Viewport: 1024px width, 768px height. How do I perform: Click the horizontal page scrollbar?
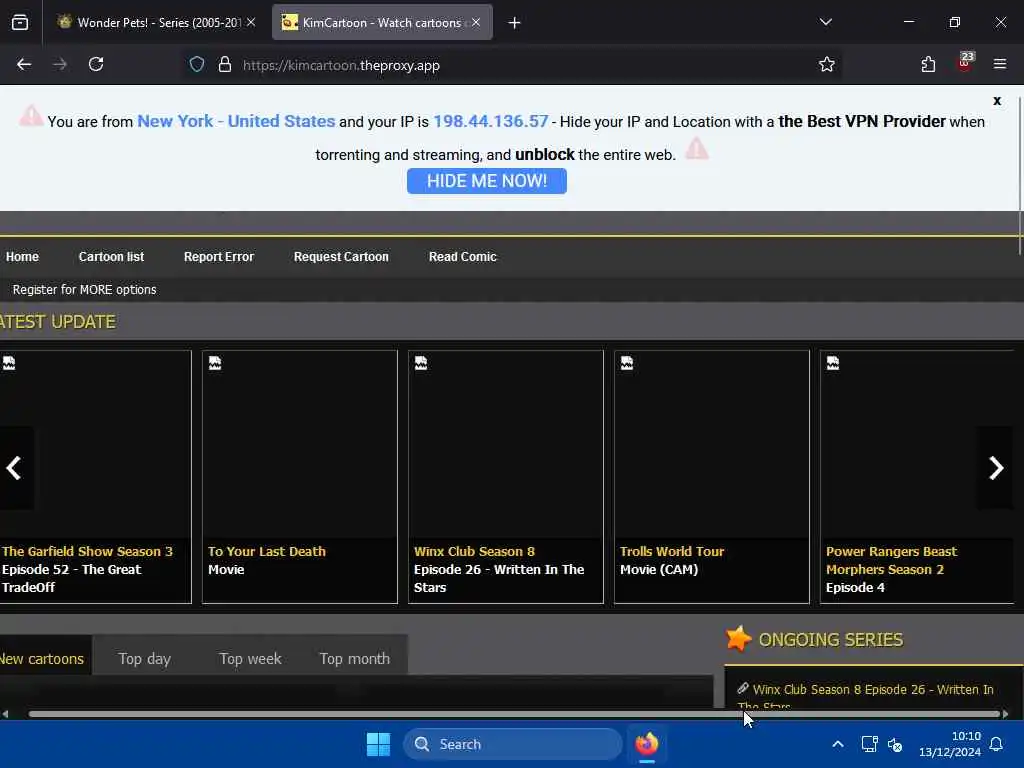pos(513,714)
